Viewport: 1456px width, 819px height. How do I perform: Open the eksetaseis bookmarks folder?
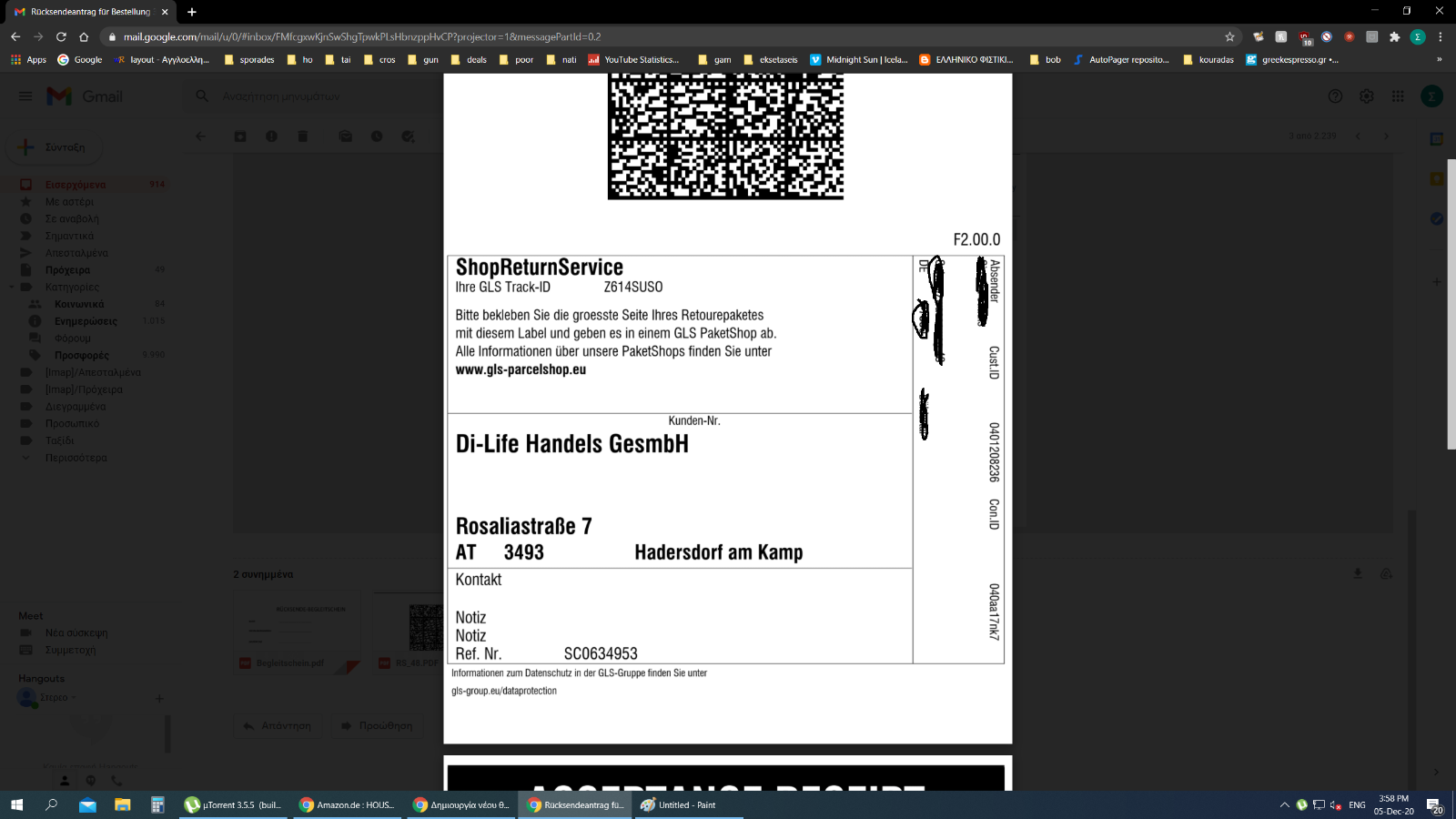(771, 59)
